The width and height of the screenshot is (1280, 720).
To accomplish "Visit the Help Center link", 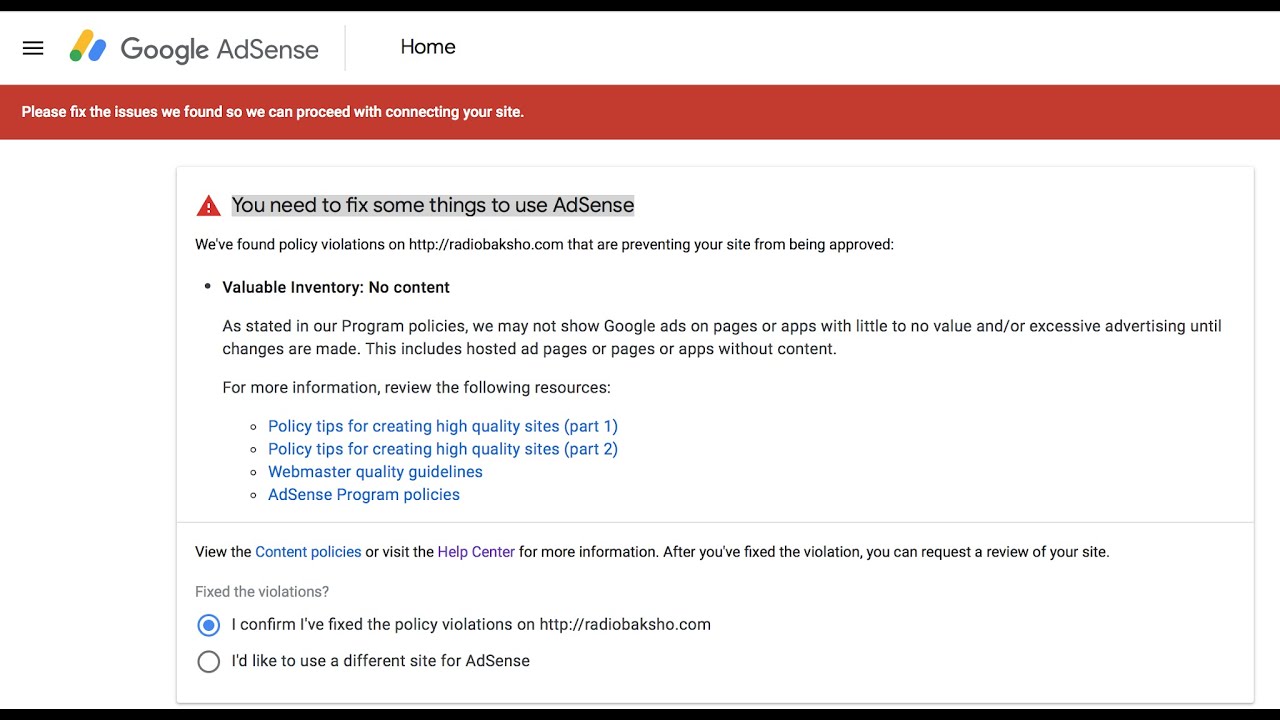I will coord(476,552).
